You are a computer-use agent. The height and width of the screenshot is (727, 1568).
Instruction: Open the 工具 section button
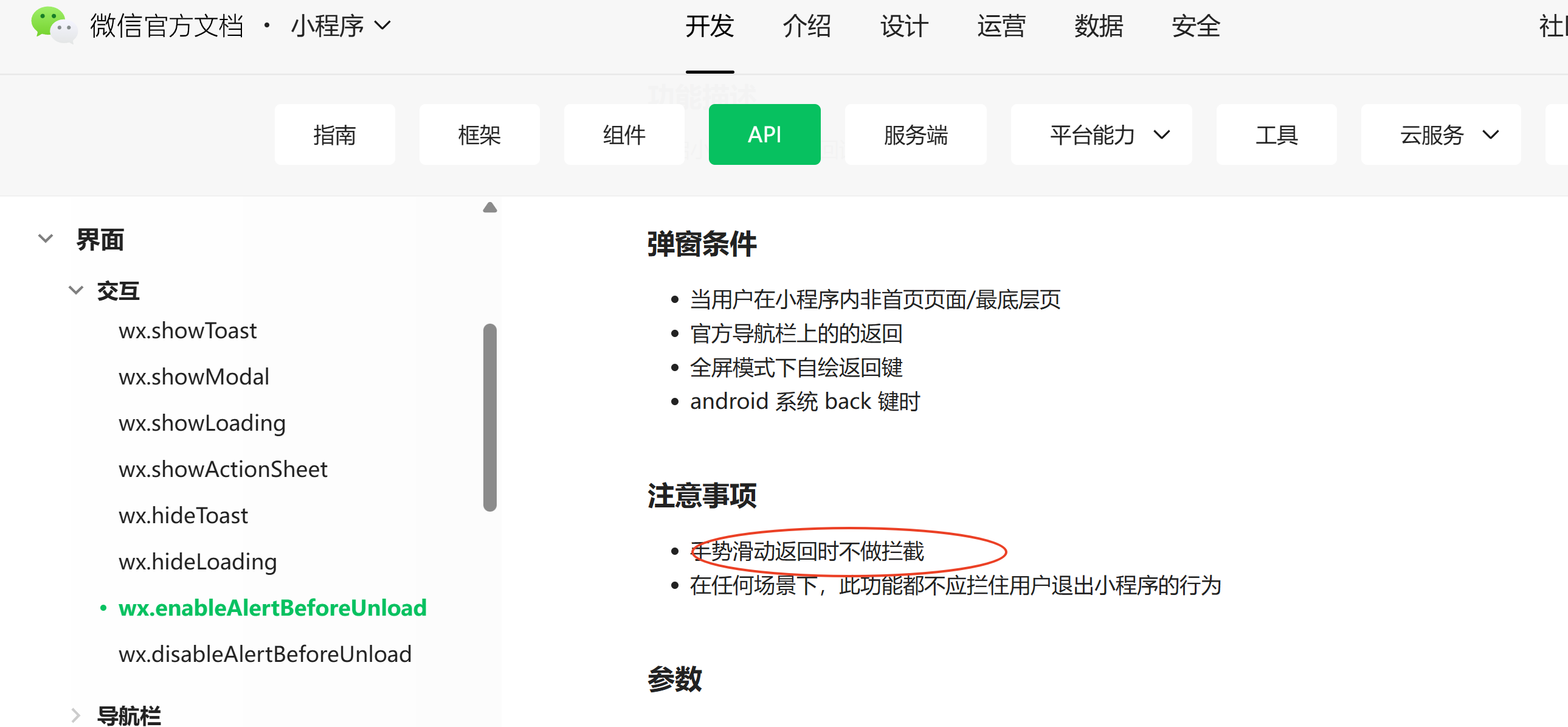(1276, 134)
